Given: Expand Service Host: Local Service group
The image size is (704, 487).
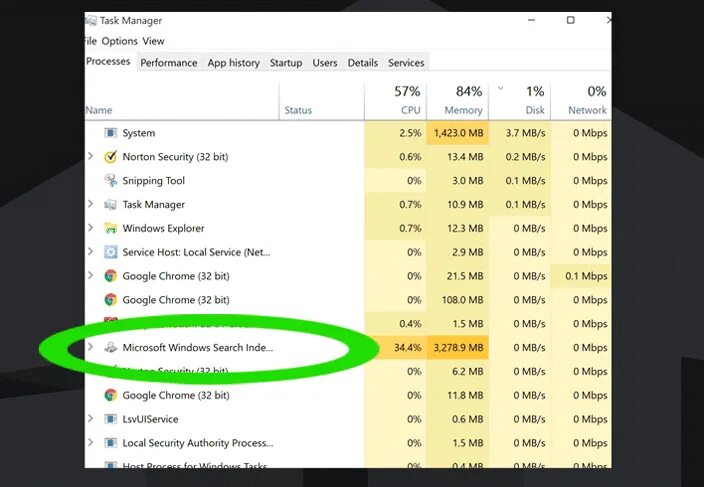Looking at the screenshot, I should click(x=91, y=251).
